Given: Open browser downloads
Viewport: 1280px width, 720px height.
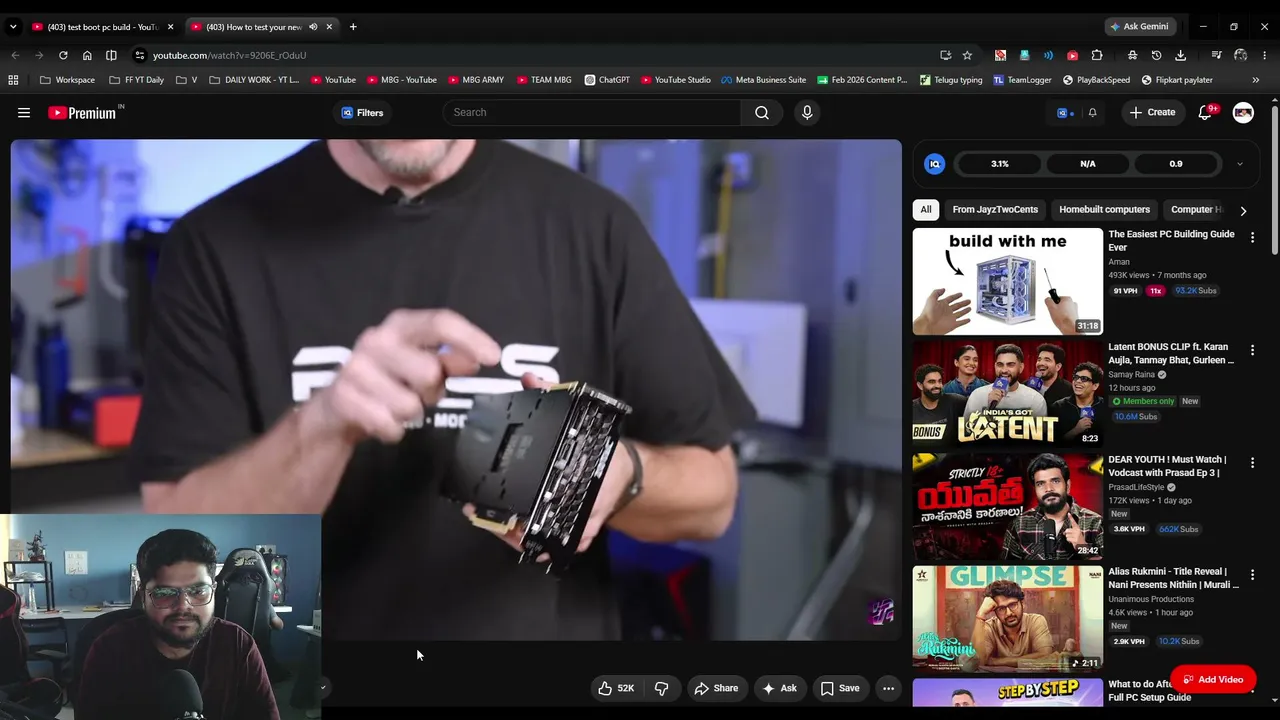Looking at the screenshot, I should pos(1181,55).
